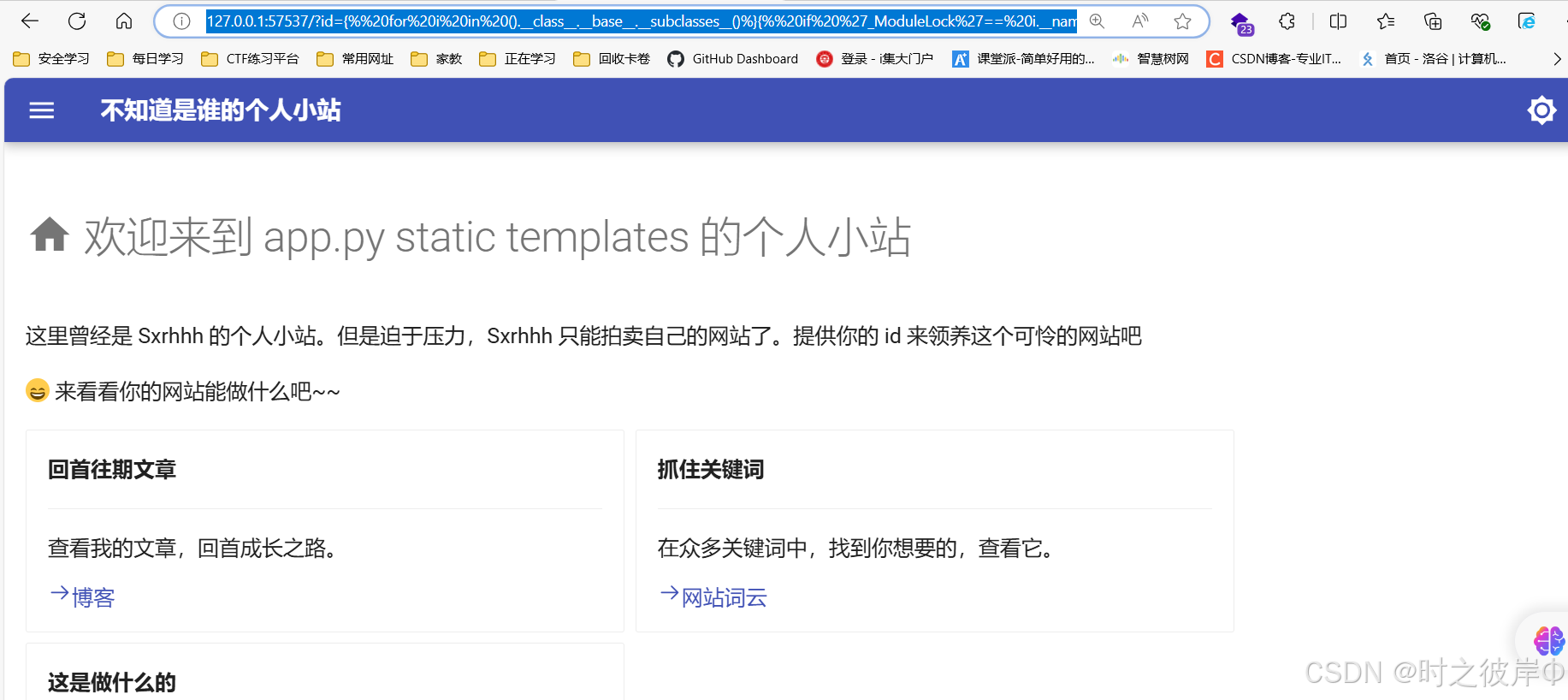View site information icon in address bar
Screen dimensions: 1568x700
tap(181, 21)
